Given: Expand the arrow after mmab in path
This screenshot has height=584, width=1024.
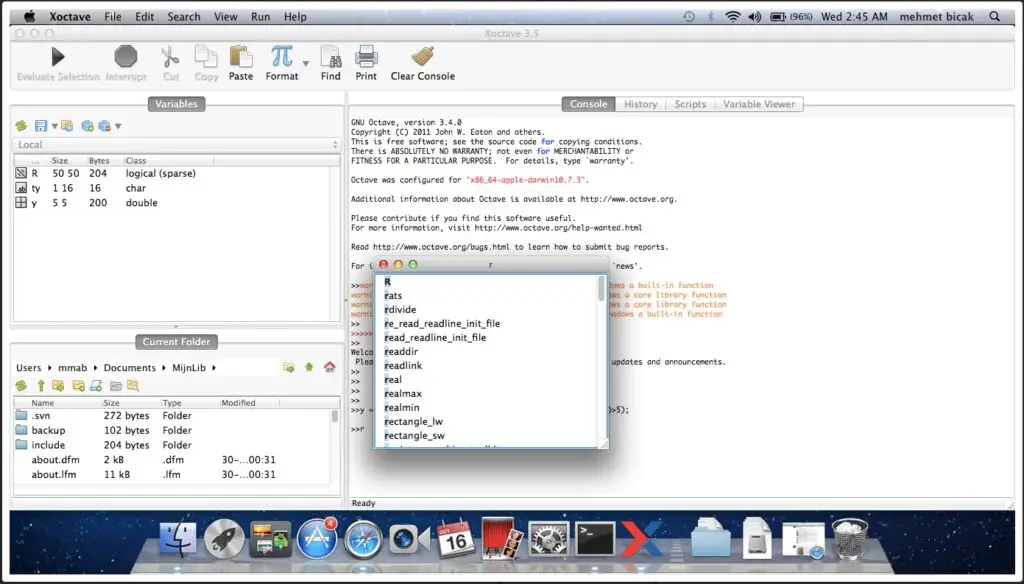Looking at the screenshot, I should point(95,368).
